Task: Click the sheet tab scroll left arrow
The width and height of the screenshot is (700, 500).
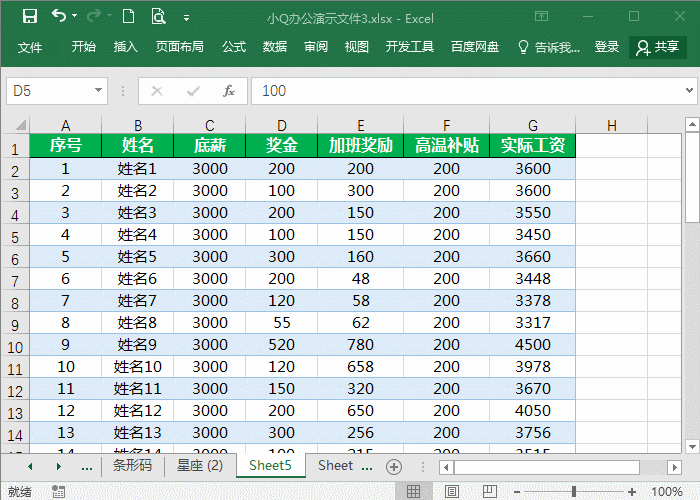Action: (30, 467)
